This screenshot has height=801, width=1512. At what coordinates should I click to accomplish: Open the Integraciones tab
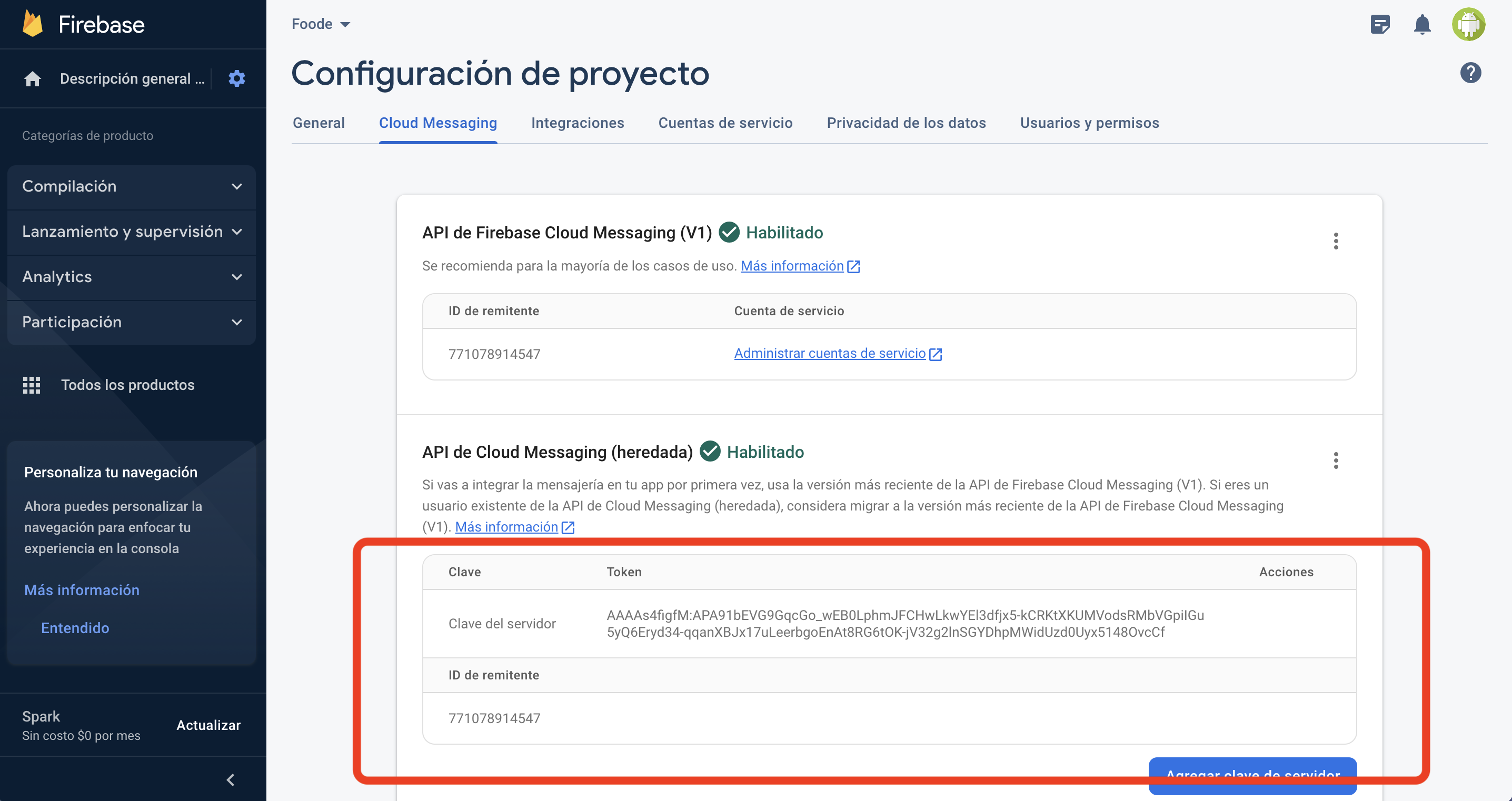point(578,123)
